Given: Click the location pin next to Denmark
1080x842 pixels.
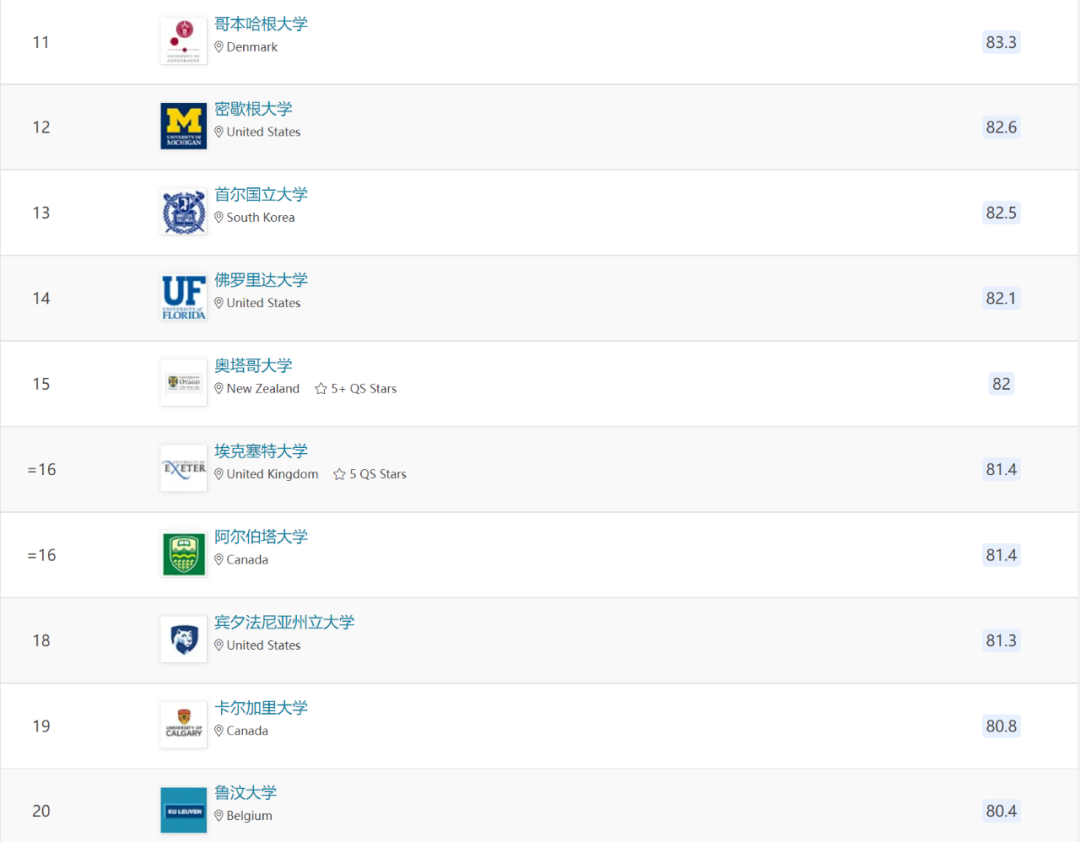Looking at the screenshot, I should coord(217,47).
